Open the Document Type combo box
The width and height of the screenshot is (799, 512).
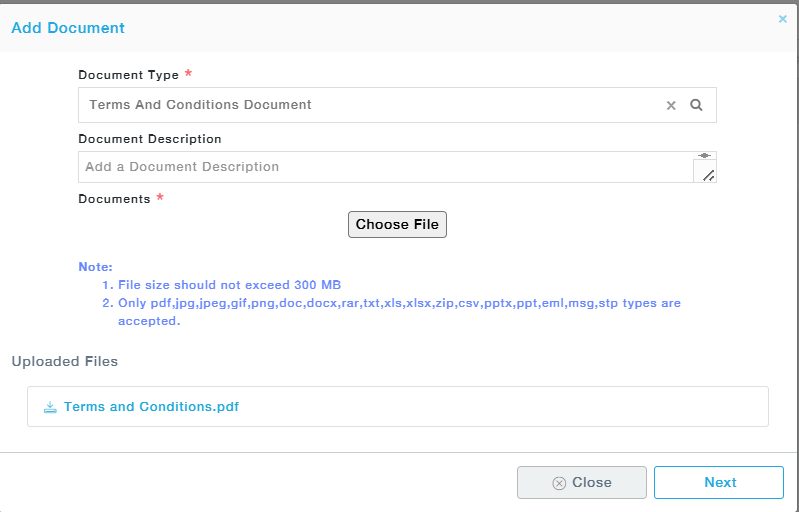[x=370, y=105]
